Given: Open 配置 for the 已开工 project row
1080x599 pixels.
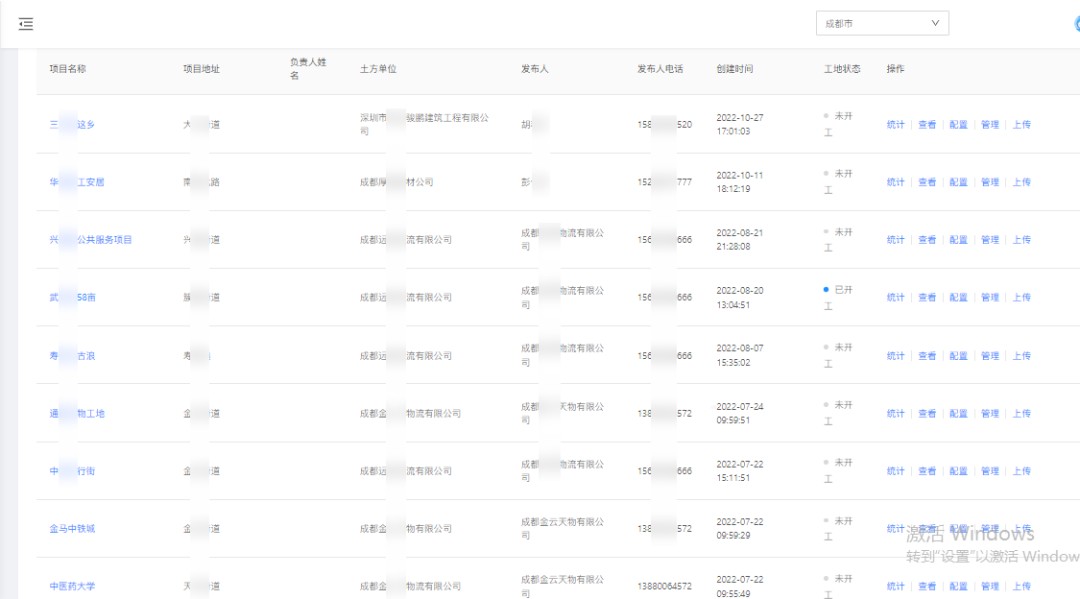Looking at the screenshot, I should click(x=958, y=297).
